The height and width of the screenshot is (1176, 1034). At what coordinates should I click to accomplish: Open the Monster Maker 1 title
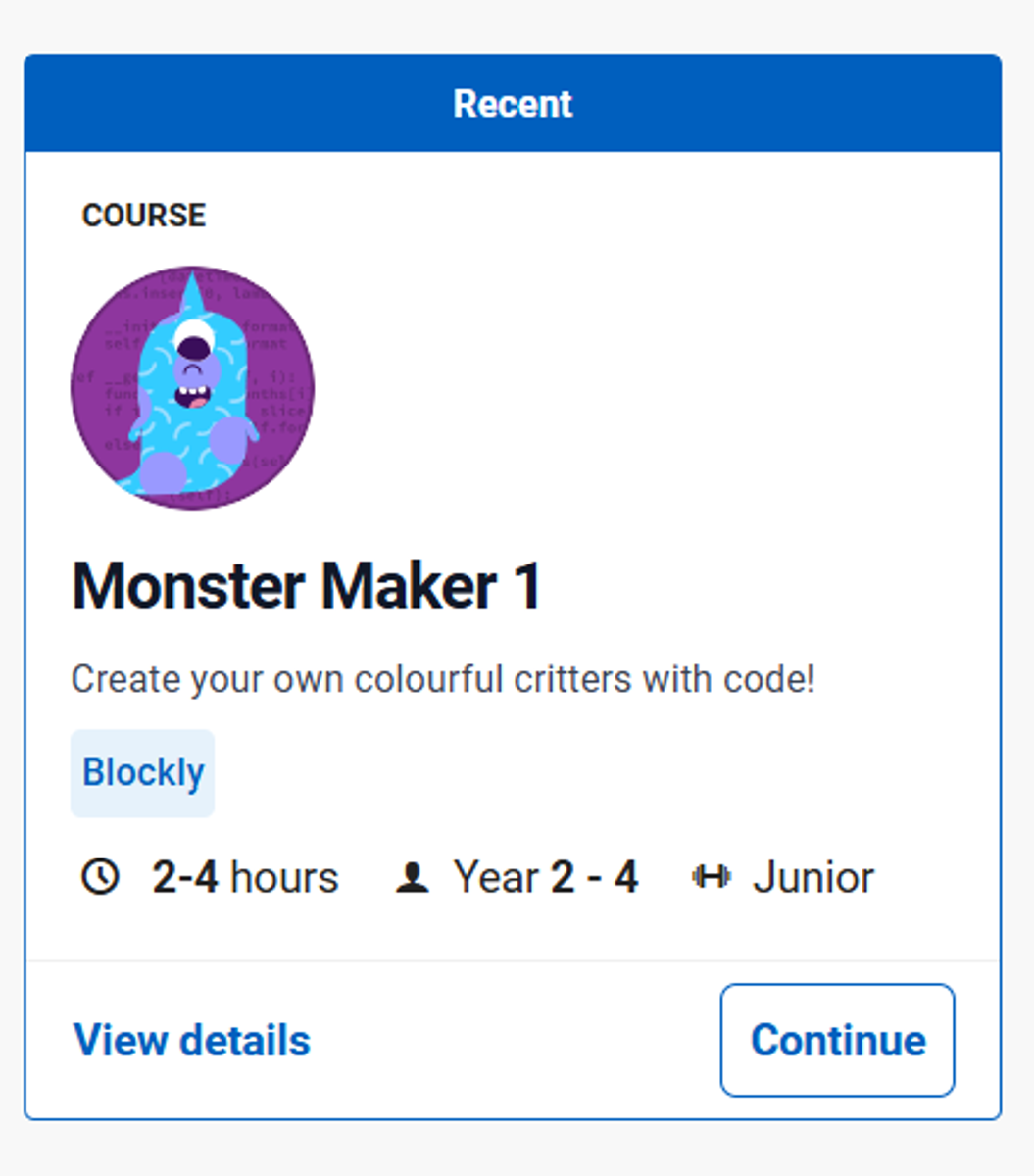point(307,586)
